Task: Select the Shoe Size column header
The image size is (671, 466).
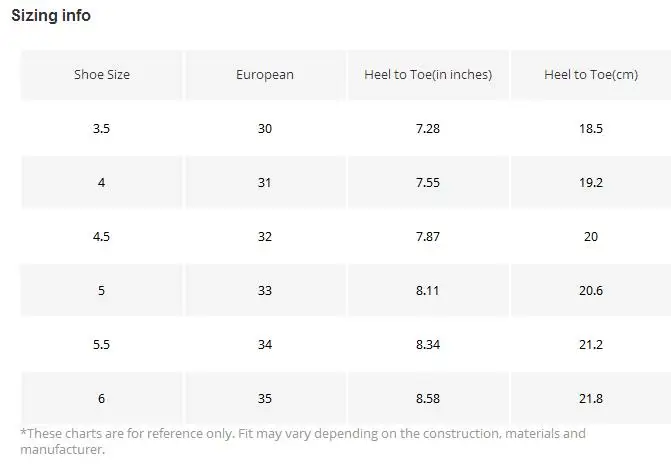Action: coord(102,74)
